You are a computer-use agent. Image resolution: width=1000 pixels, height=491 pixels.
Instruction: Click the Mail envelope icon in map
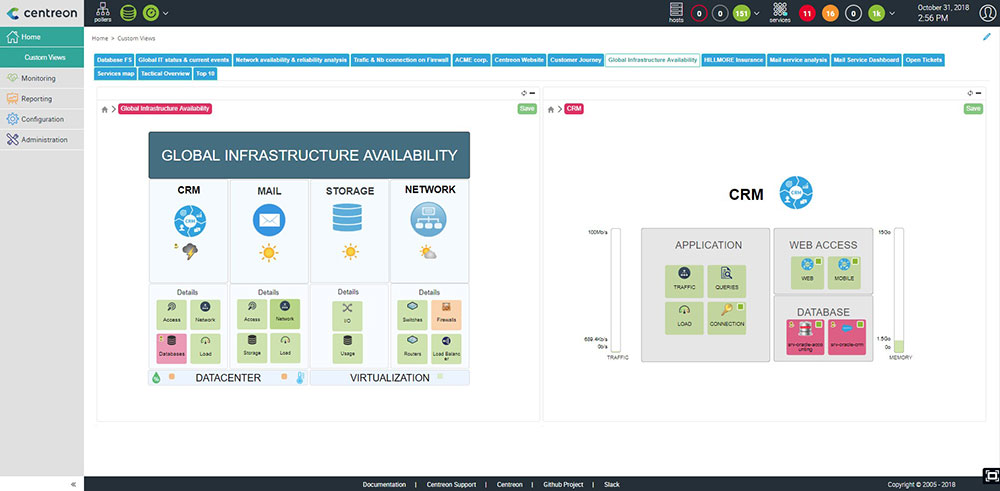click(x=268, y=219)
